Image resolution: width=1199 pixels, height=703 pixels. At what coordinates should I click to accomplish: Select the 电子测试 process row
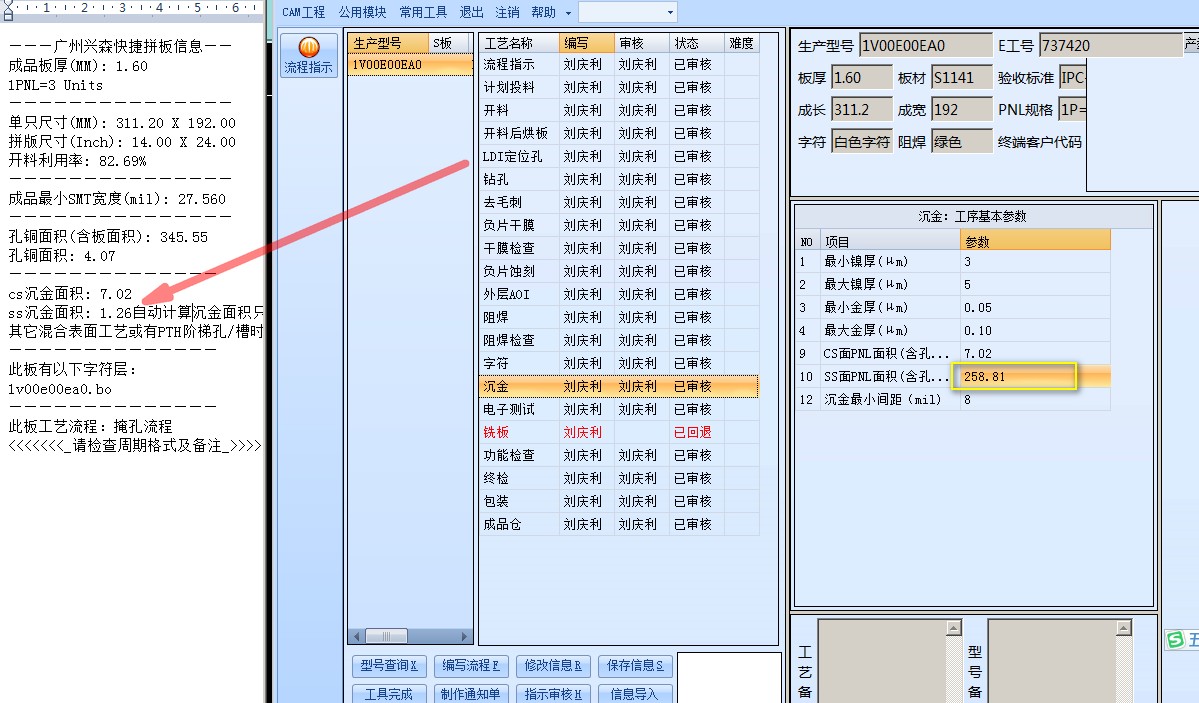point(619,409)
